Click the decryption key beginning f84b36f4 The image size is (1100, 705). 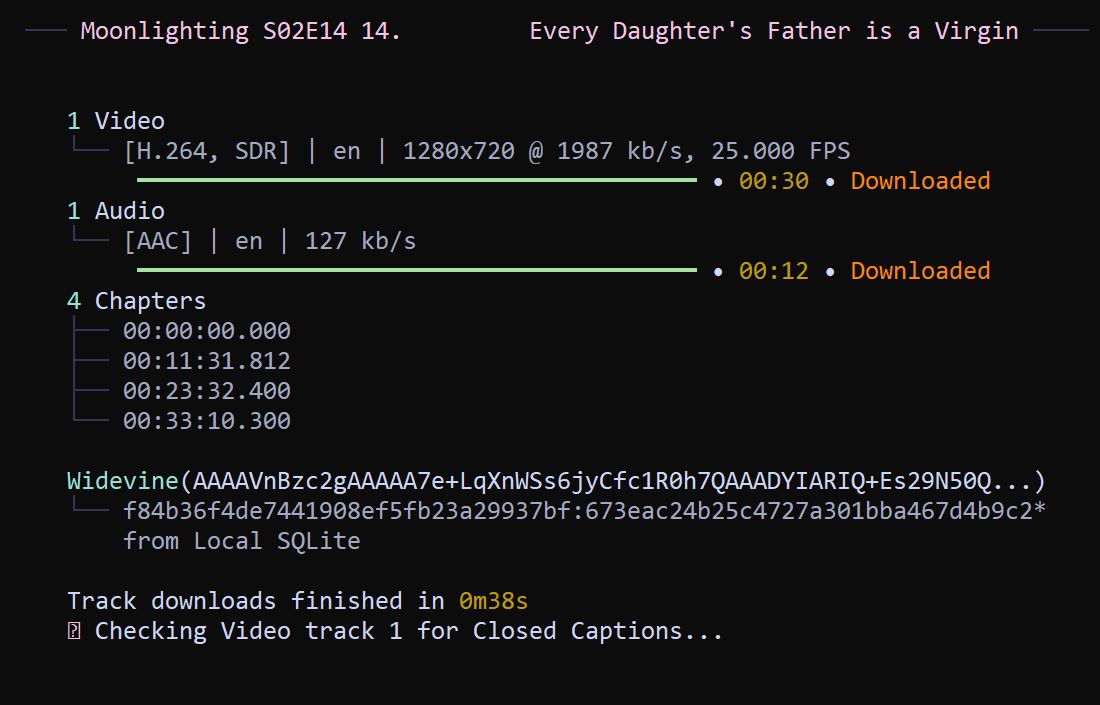click(x=585, y=511)
